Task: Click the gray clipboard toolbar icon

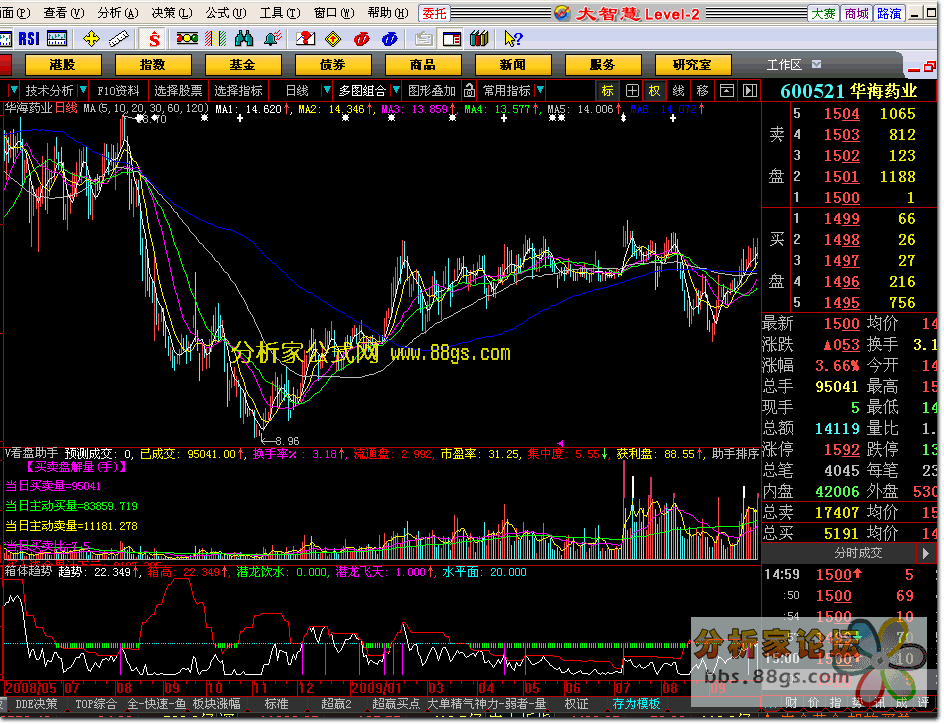Action: pos(423,39)
